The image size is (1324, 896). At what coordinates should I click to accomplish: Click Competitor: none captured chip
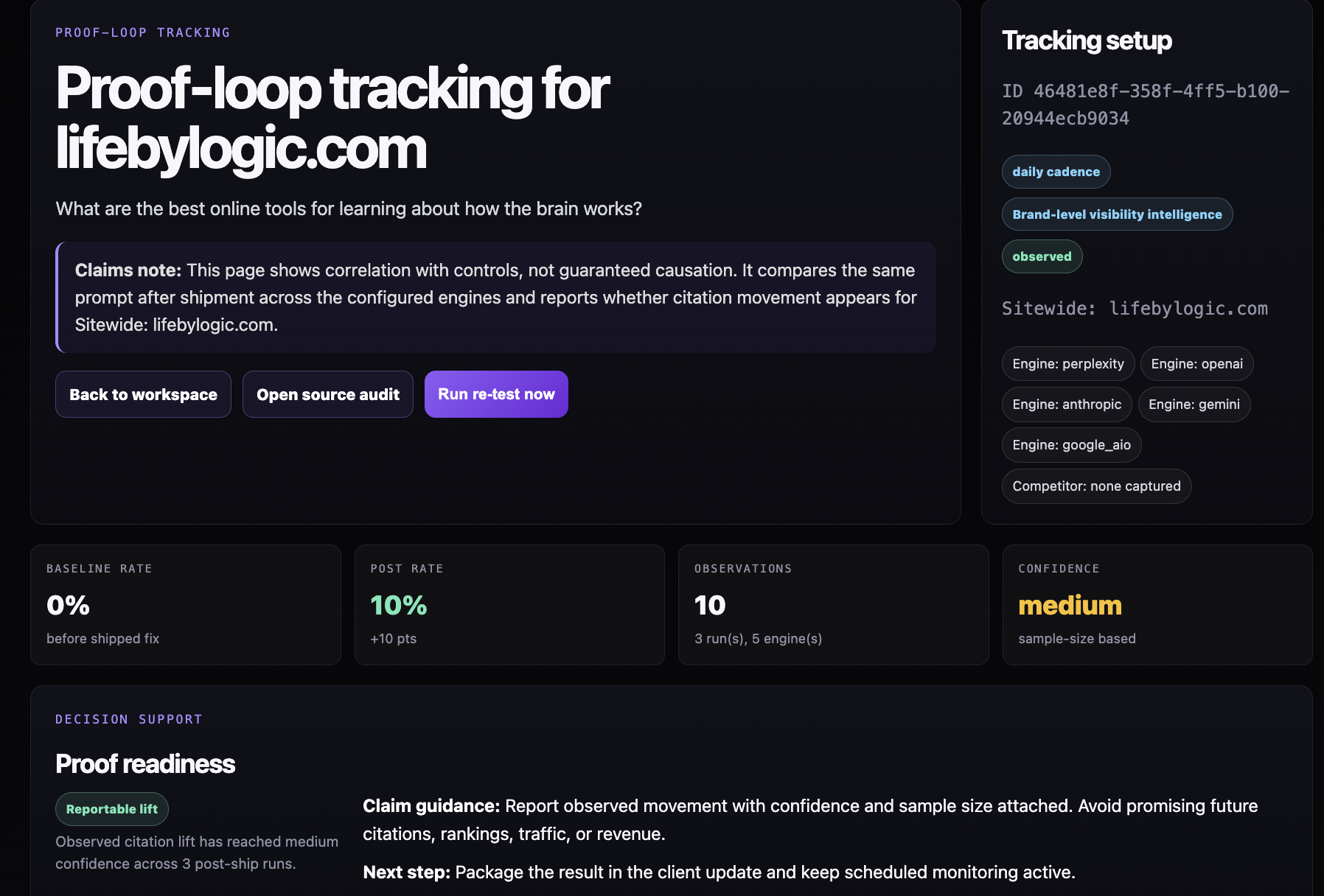coord(1096,486)
